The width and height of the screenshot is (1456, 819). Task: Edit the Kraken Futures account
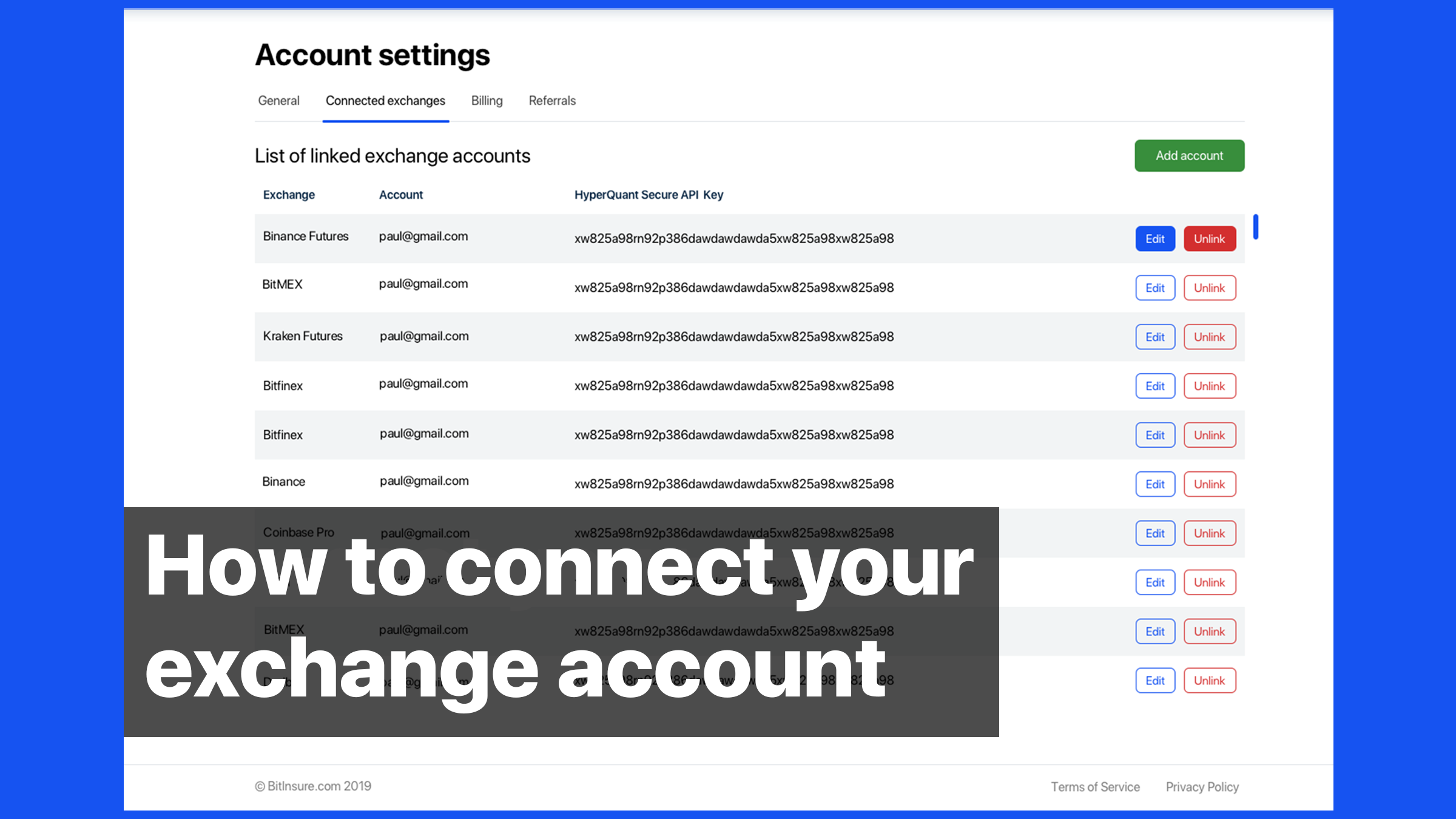click(1155, 337)
